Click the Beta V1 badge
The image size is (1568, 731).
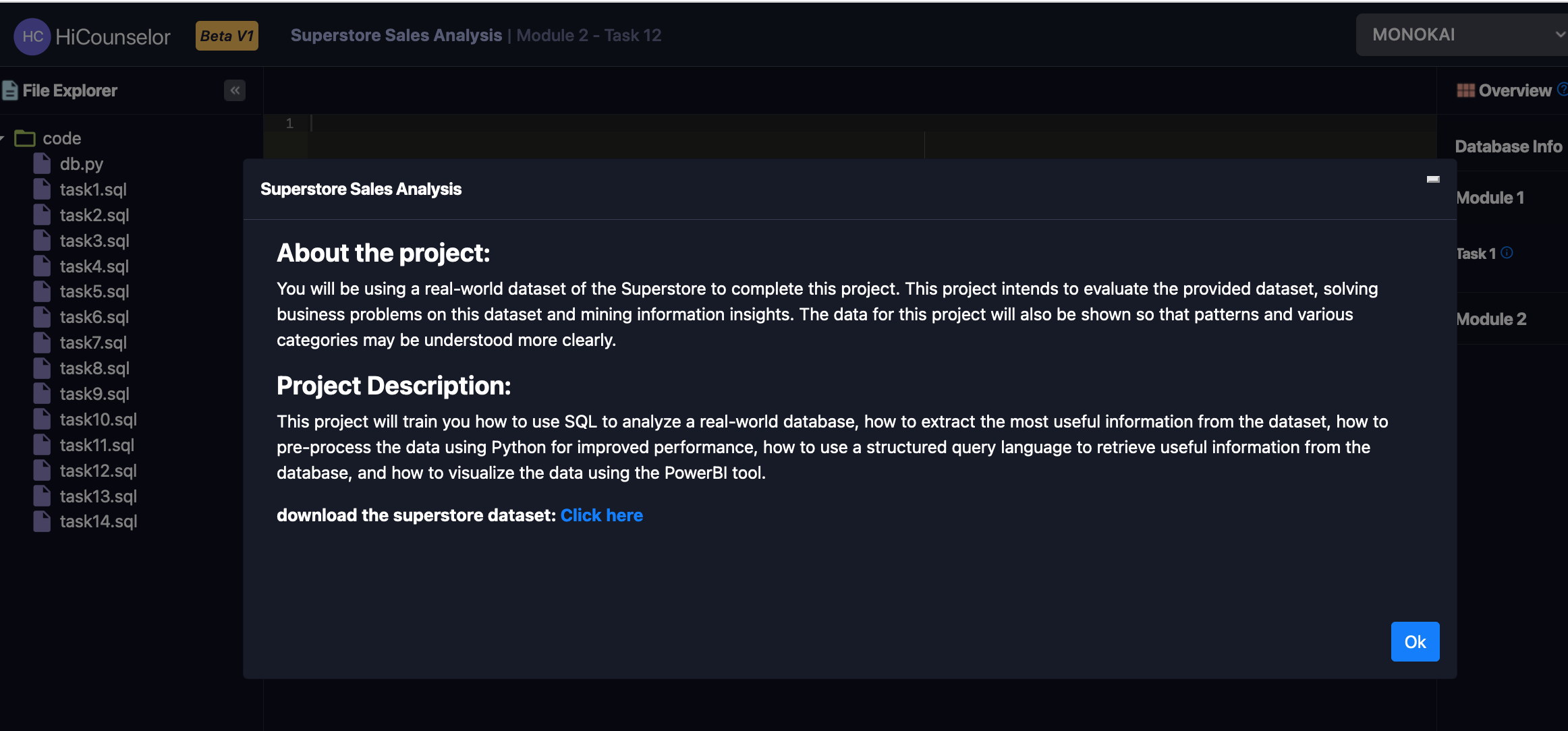click(x=227, y=36)
